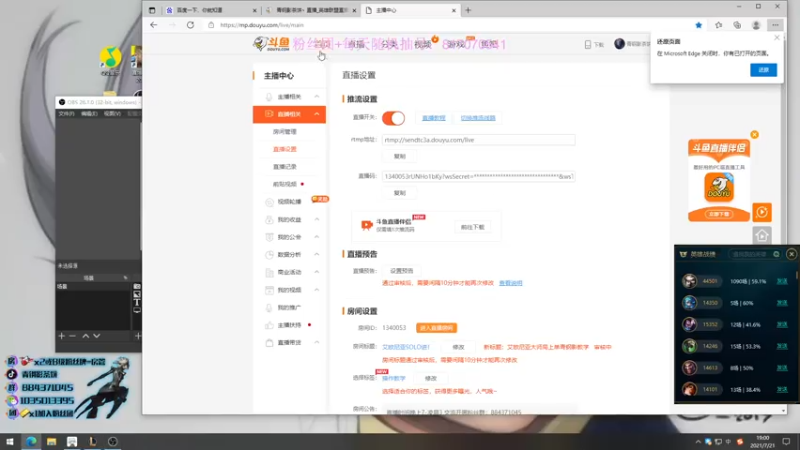The height and width of the screenshot is (450, 800).
Task: Click the browser address bar
Action: 449,25
